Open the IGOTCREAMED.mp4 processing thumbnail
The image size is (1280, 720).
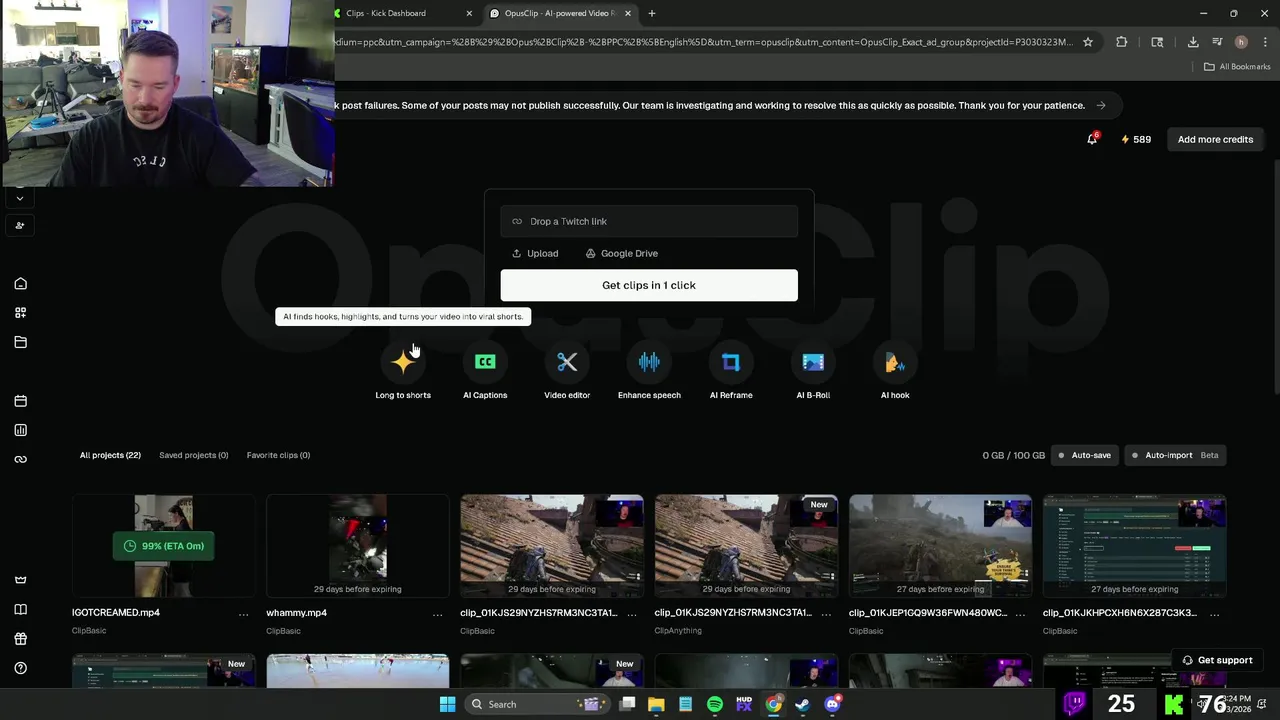pos(164,546)
